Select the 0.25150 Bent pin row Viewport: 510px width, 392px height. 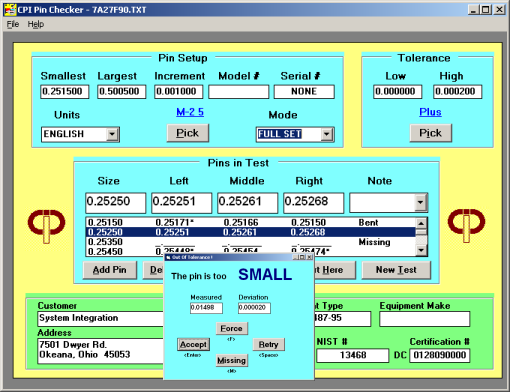pos(251,222)
